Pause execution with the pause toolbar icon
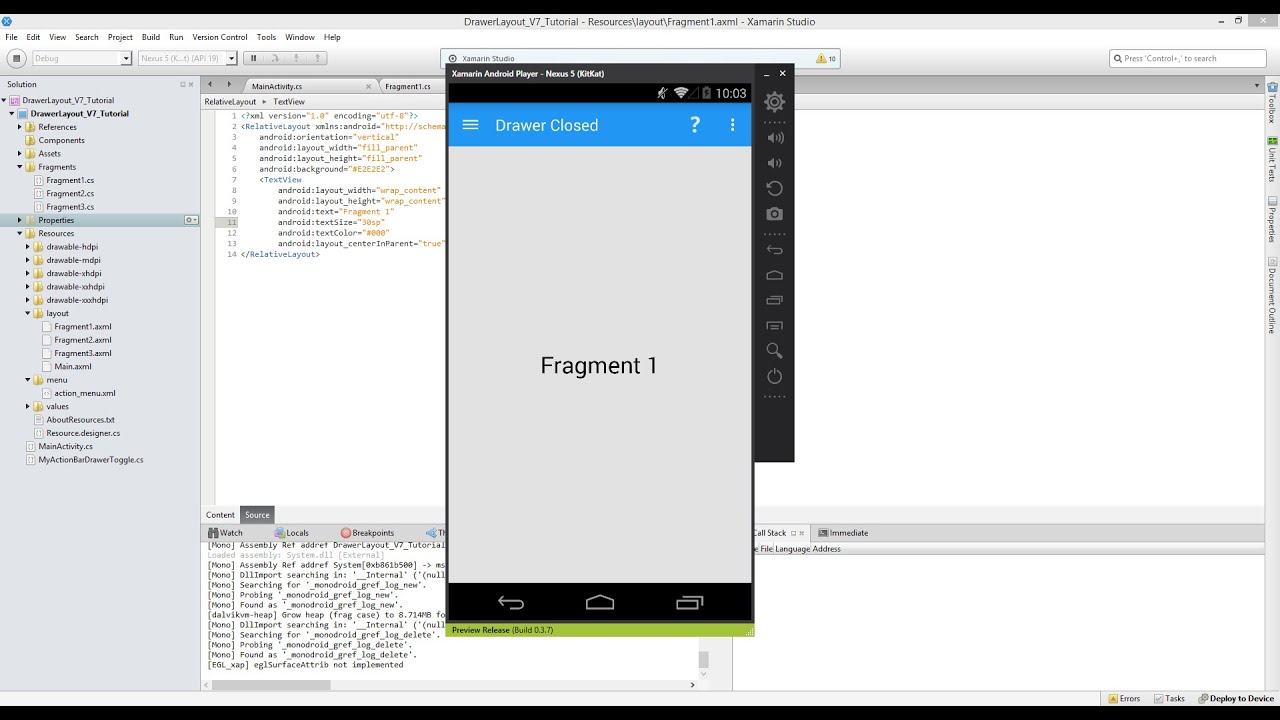 coord(254,59)
